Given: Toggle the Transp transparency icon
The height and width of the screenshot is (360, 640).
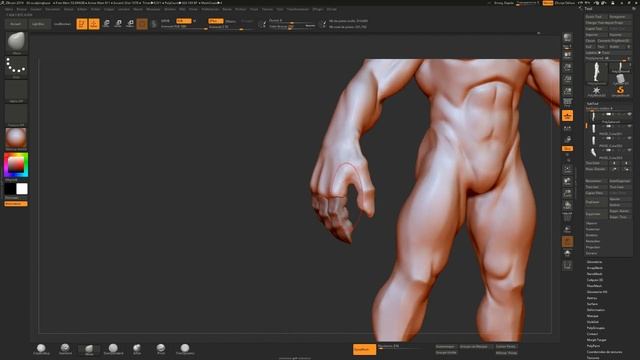Looking at the screenshot, I should 567,229.
